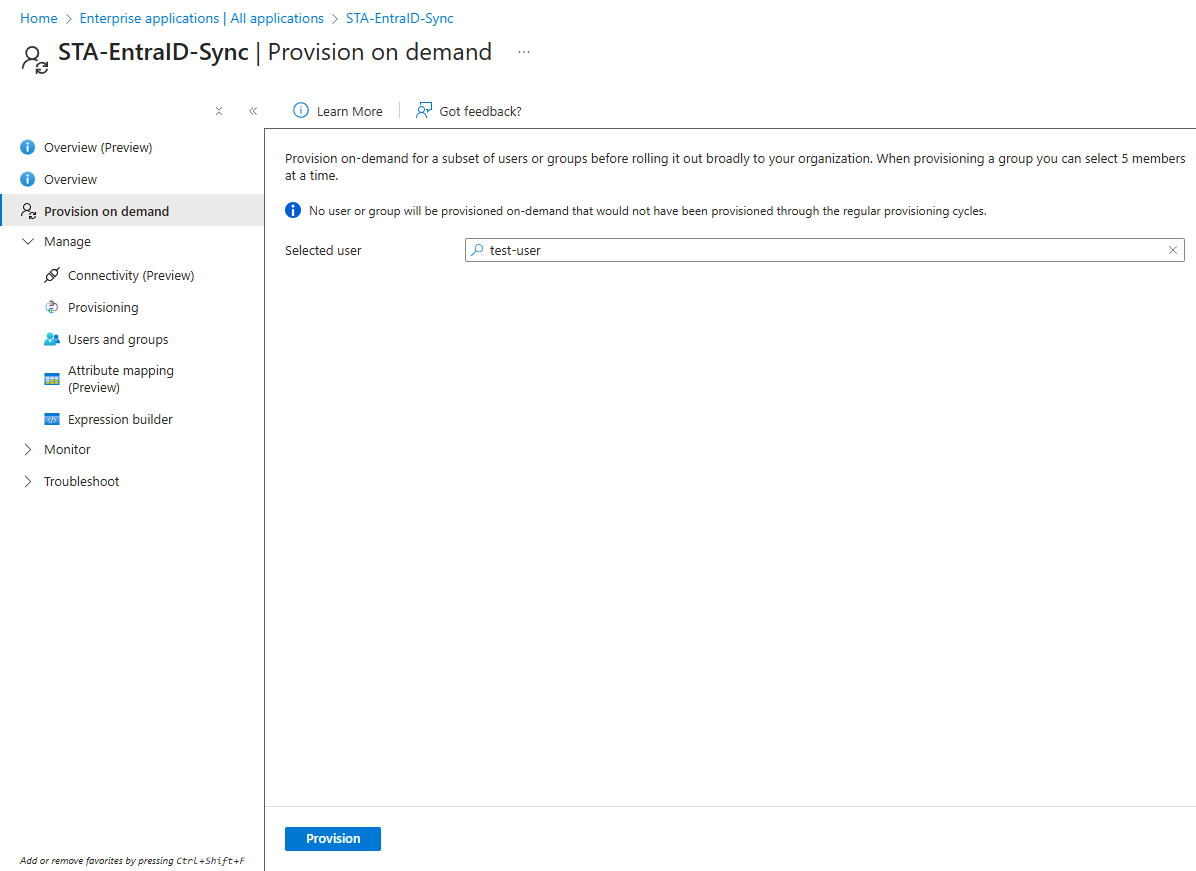Click the Got feedback icon

(424, 111)
